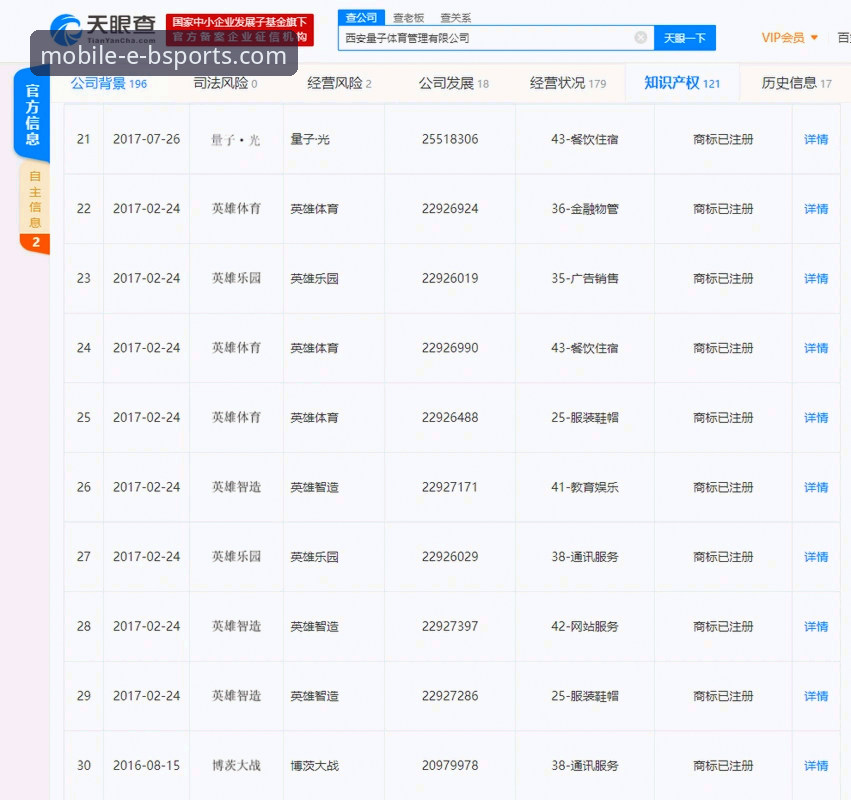Click inside the company search input field
This screenshot has height=800, width=851.
pos(490,37)
